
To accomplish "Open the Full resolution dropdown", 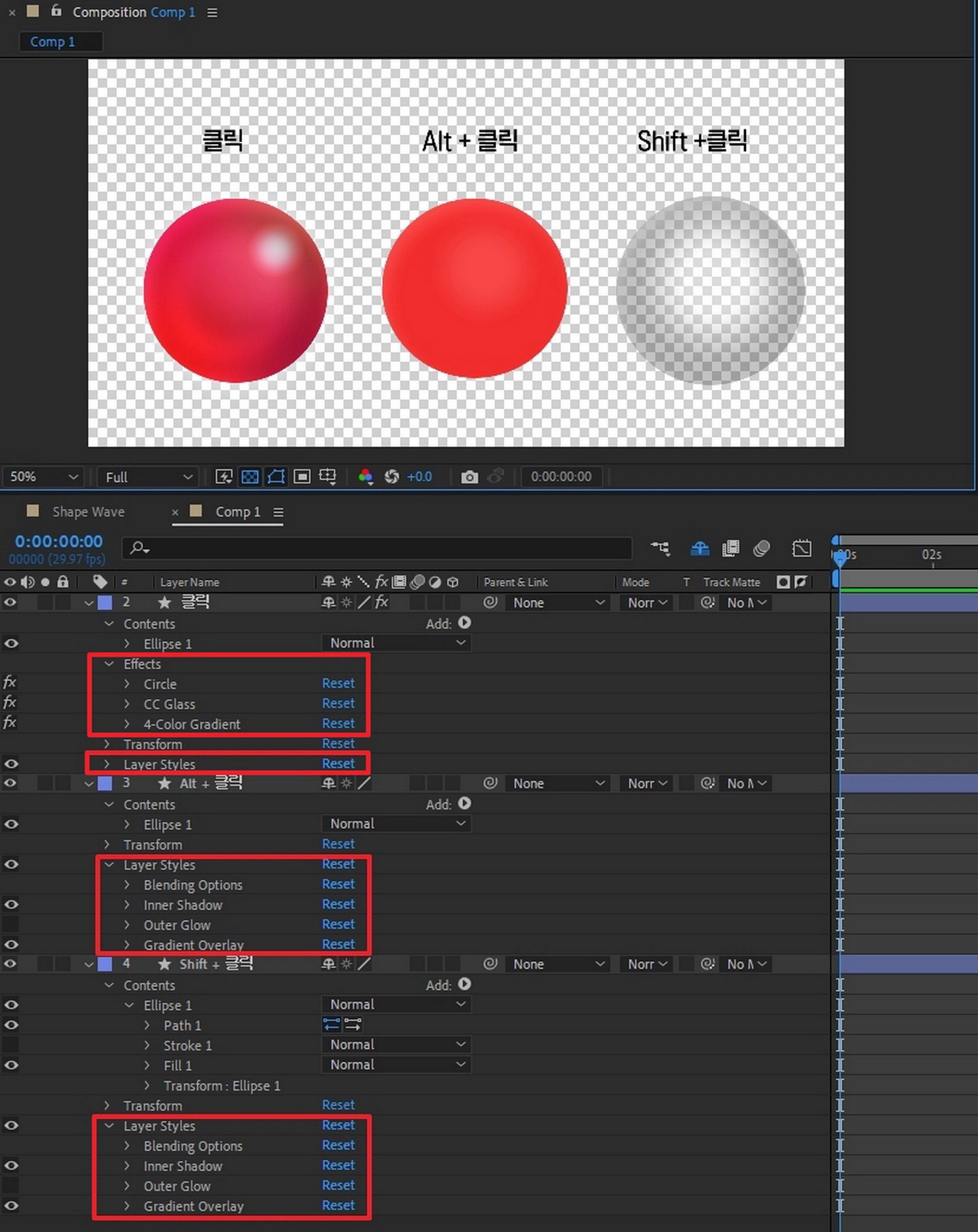I will pos(149,477).
